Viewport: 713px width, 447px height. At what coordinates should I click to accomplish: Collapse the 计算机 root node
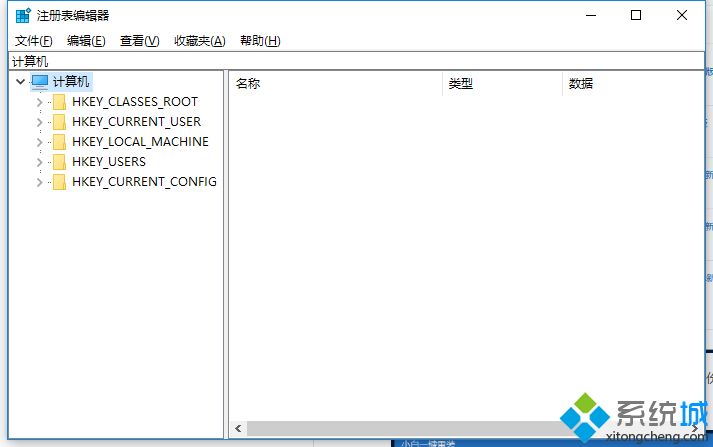pyautogui.click(x=20, y=82)
